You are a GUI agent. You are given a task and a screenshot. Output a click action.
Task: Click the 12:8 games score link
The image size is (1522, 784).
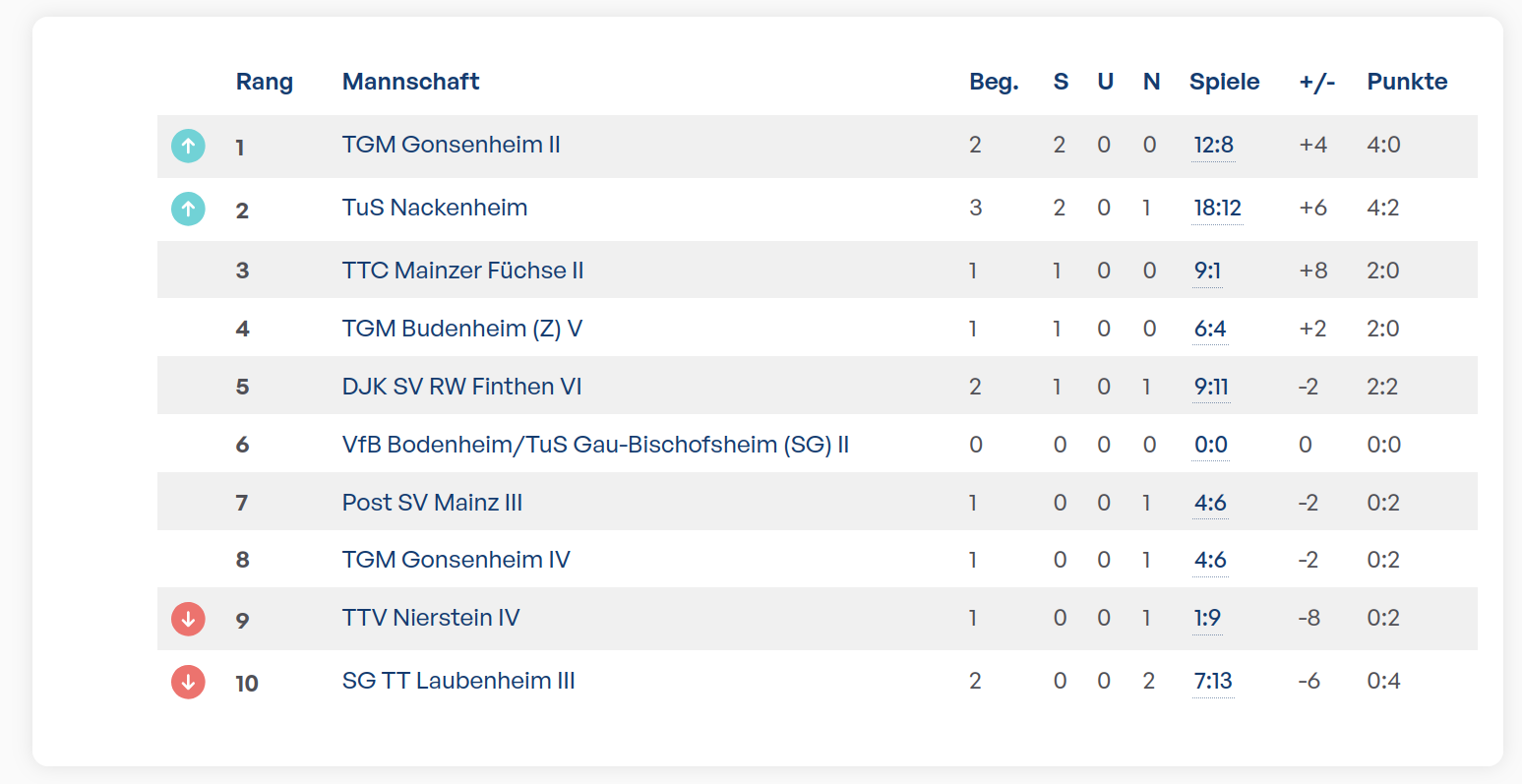1213,145
